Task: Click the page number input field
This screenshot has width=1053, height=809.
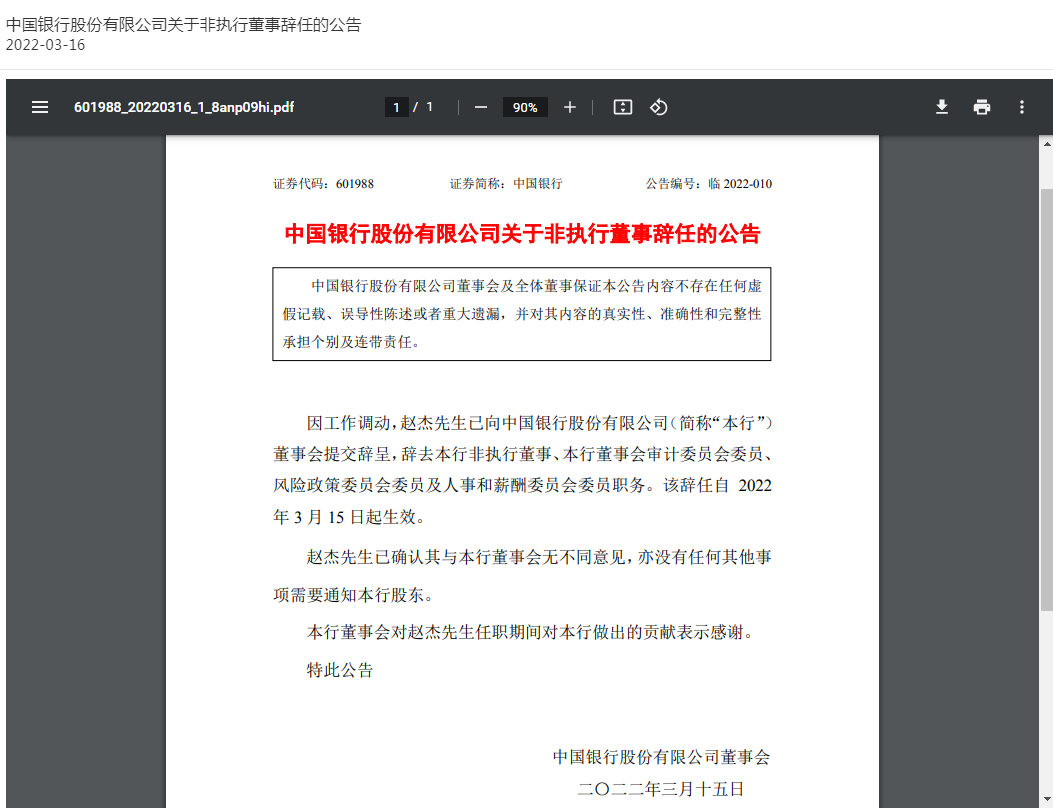Action: click(396, 107)
